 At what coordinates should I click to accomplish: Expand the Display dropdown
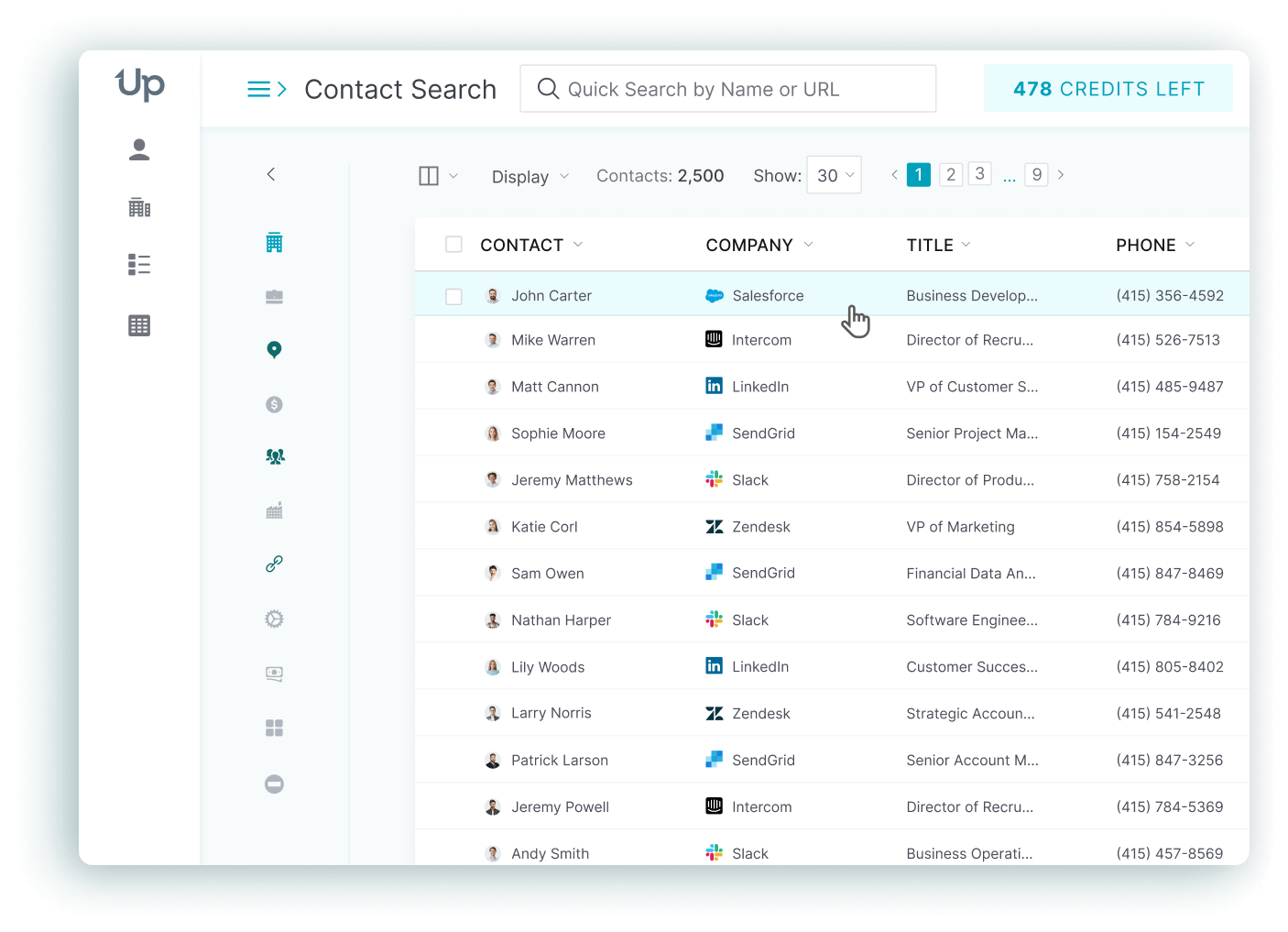click(529, 177)
